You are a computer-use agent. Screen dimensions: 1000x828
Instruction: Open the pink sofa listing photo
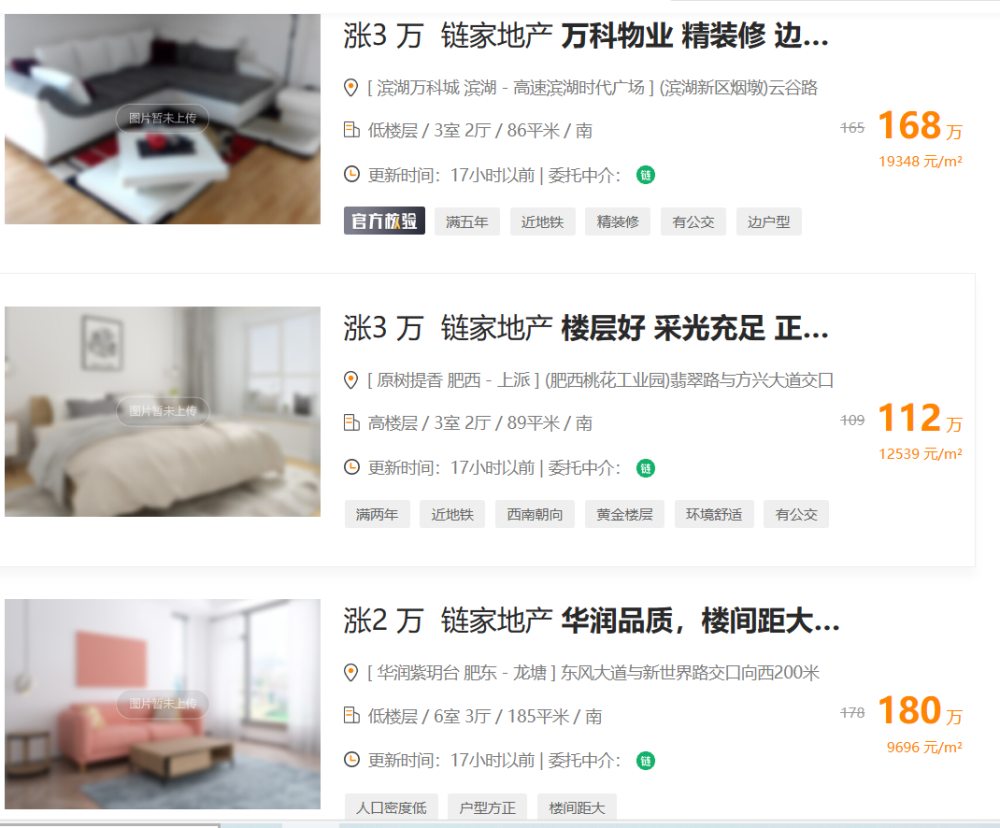(163, 704)
